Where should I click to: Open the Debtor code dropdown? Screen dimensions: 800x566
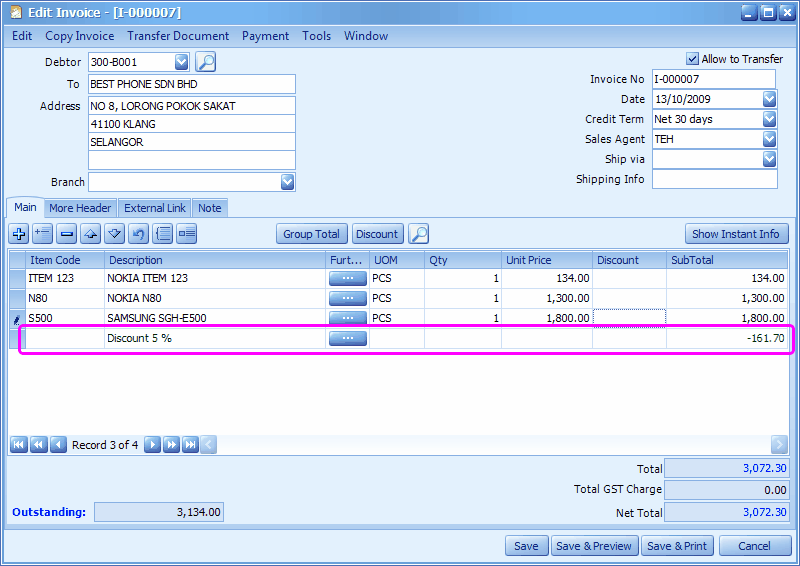pyautogui.click(x=181, y=62)
